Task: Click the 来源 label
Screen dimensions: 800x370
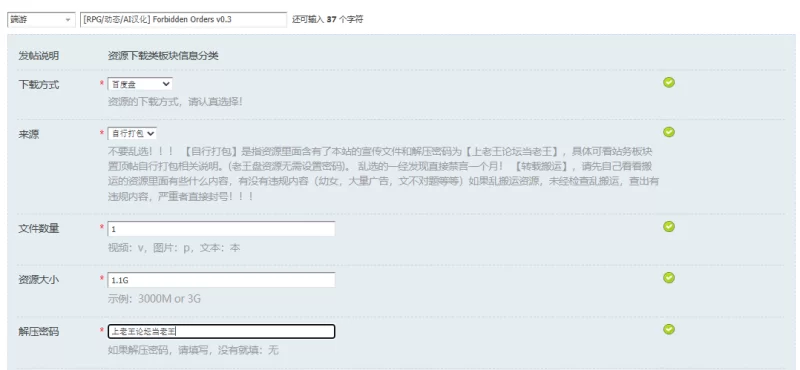Action: tap(29, 135)
